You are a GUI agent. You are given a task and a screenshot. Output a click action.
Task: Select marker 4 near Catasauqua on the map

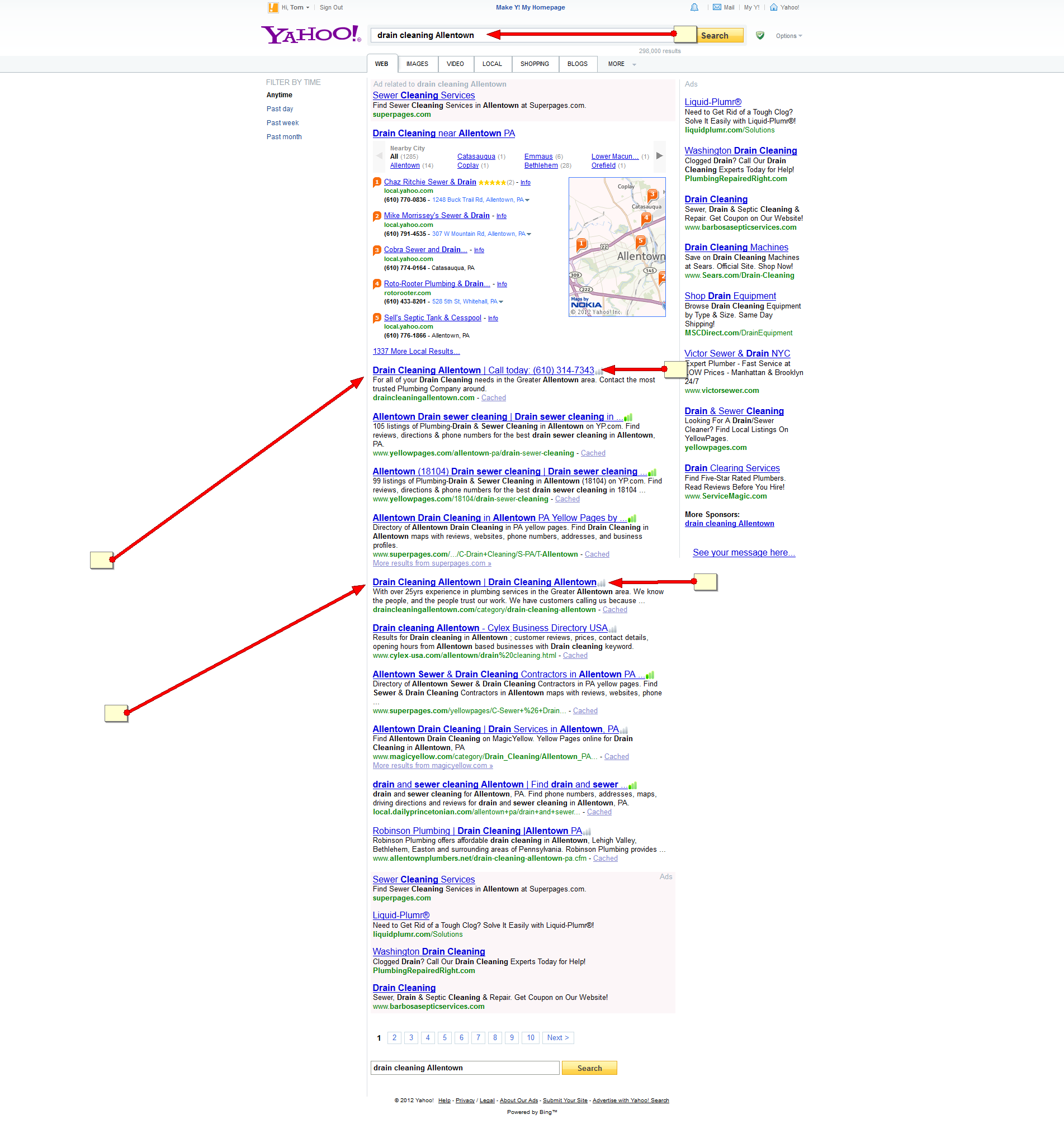click(x=646, y=219)
